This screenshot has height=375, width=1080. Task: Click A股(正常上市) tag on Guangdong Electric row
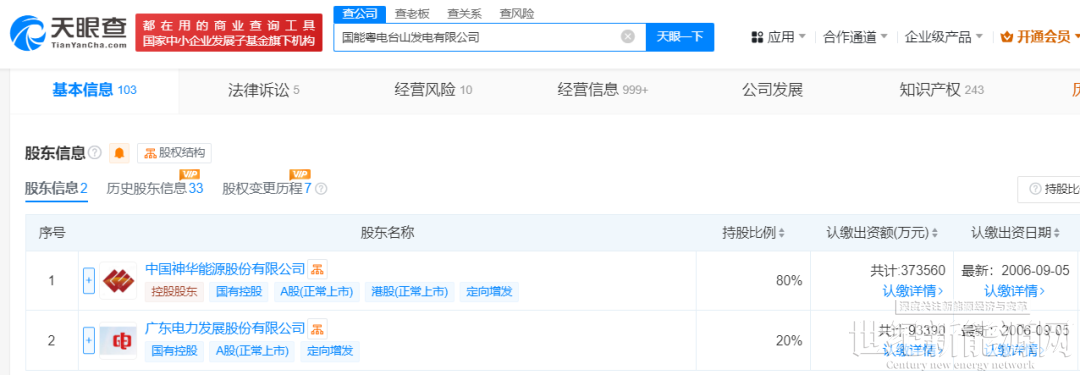click(x=252, y=351)
